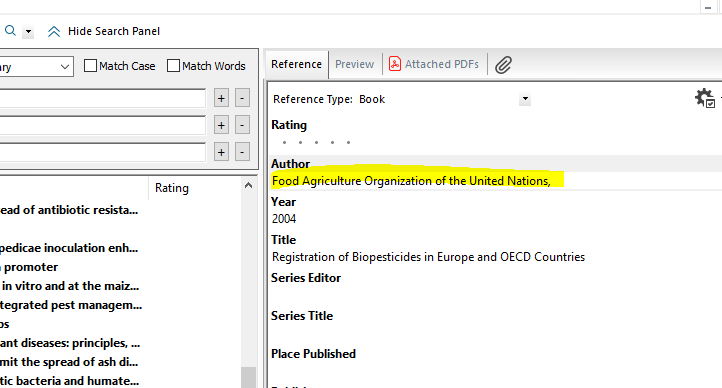Viewport: 722px width, 388px height.
Task: Set rating to five star dot
Action: coord(349,142)
